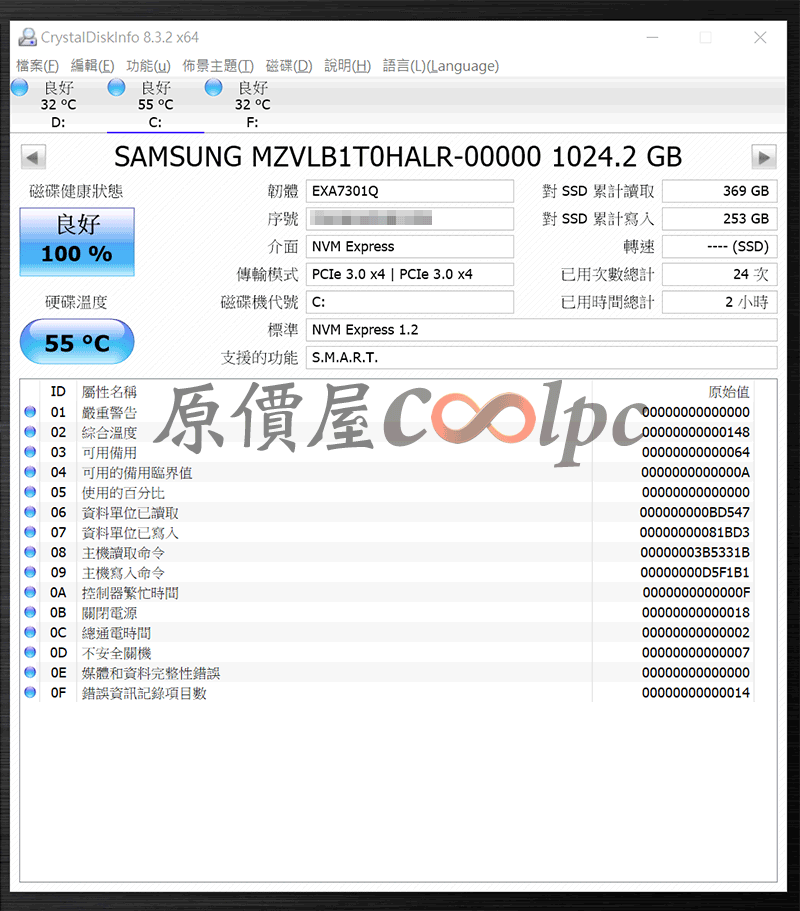This screenshot has height=911, width=800.
Task: Click the 良好 100 % health status button
Action: coord(77,242)
